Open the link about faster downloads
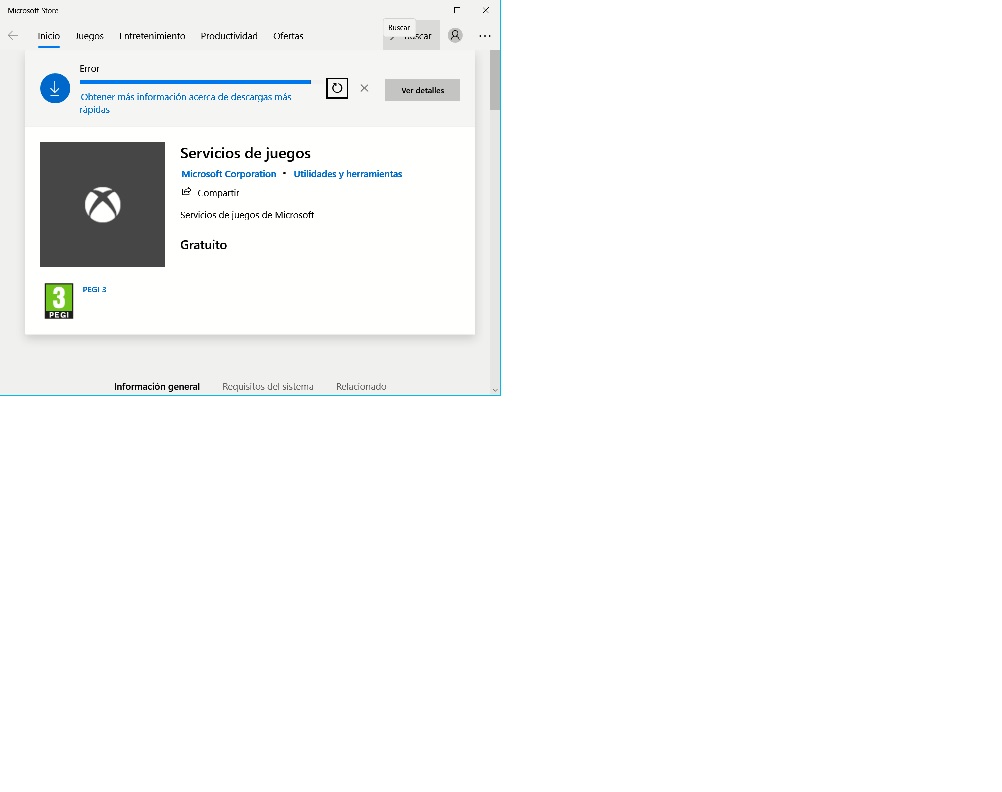1002x792 pixels. (x=185, y=103)
